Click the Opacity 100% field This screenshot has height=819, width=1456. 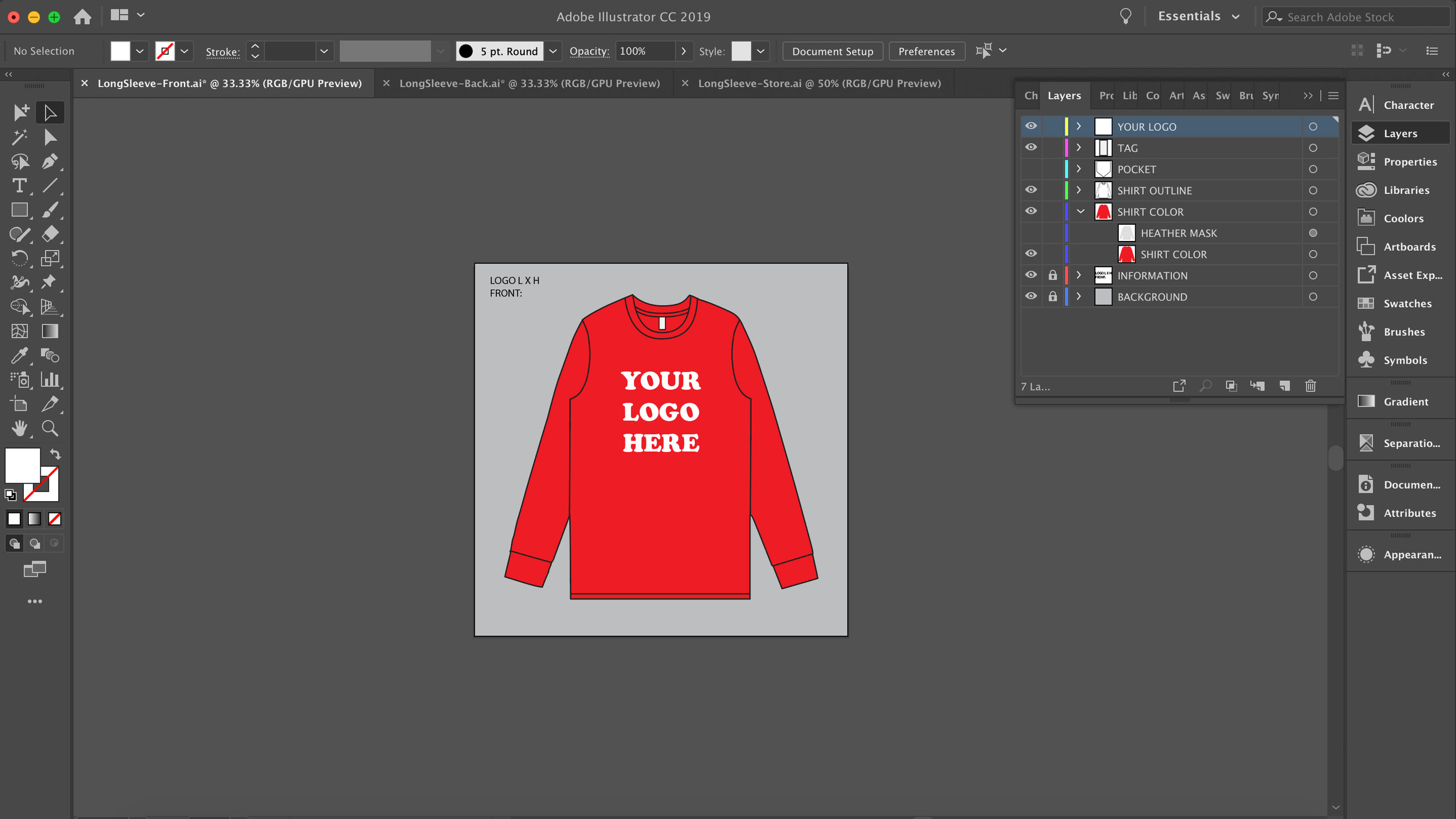point(645,51)
